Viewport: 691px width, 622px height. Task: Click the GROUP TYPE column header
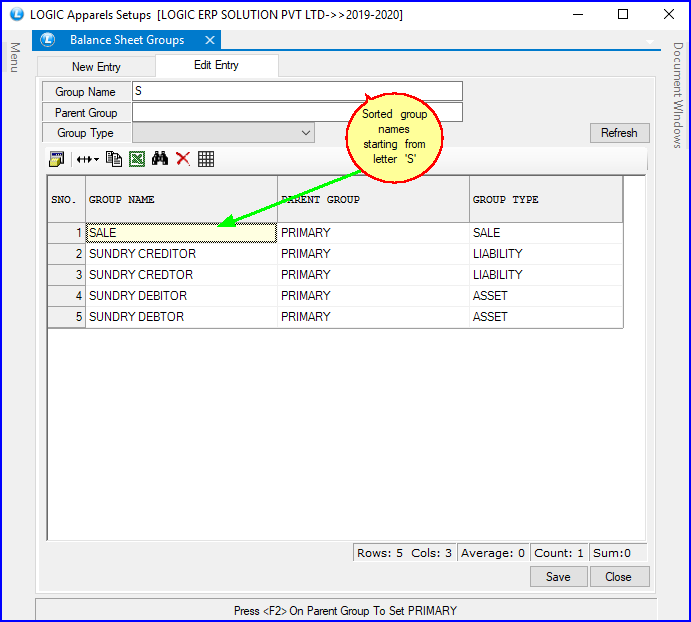click(546, 199)
